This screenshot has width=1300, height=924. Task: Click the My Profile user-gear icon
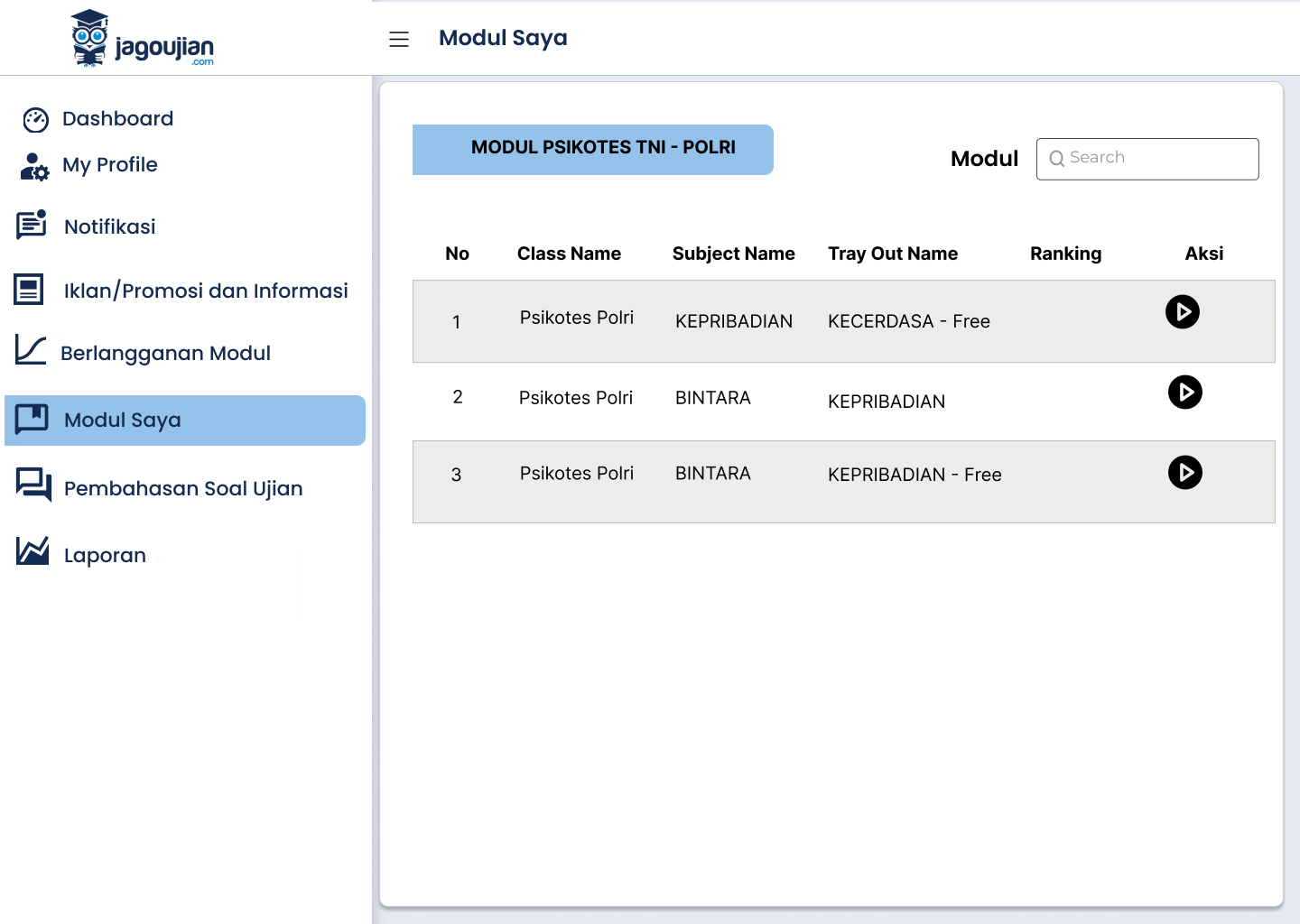tap(34, 167)
